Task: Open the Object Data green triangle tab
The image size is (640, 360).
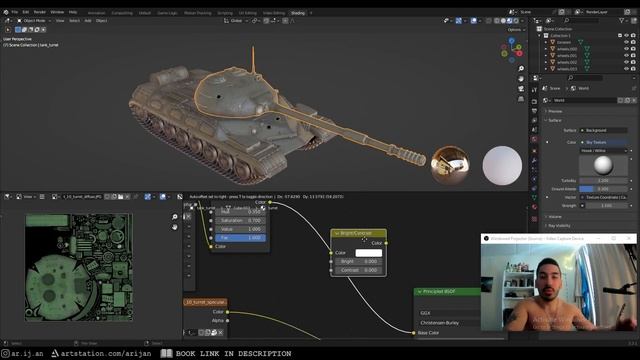Action: coord(534,197)
